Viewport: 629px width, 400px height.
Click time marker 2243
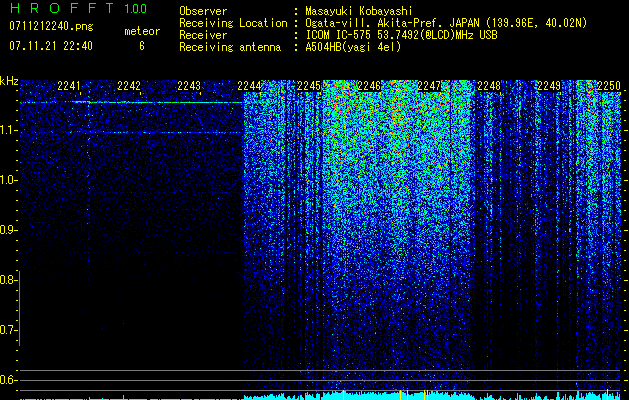189,85
